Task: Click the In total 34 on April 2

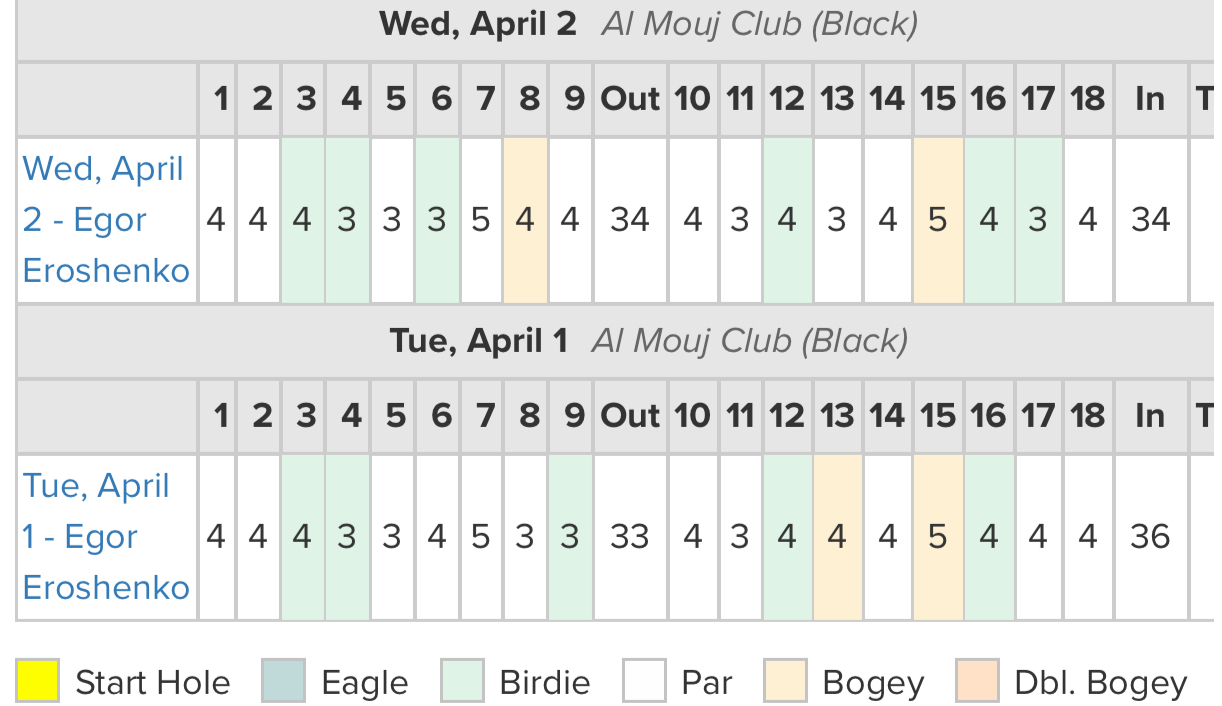Action: [x=1150, y=220]
